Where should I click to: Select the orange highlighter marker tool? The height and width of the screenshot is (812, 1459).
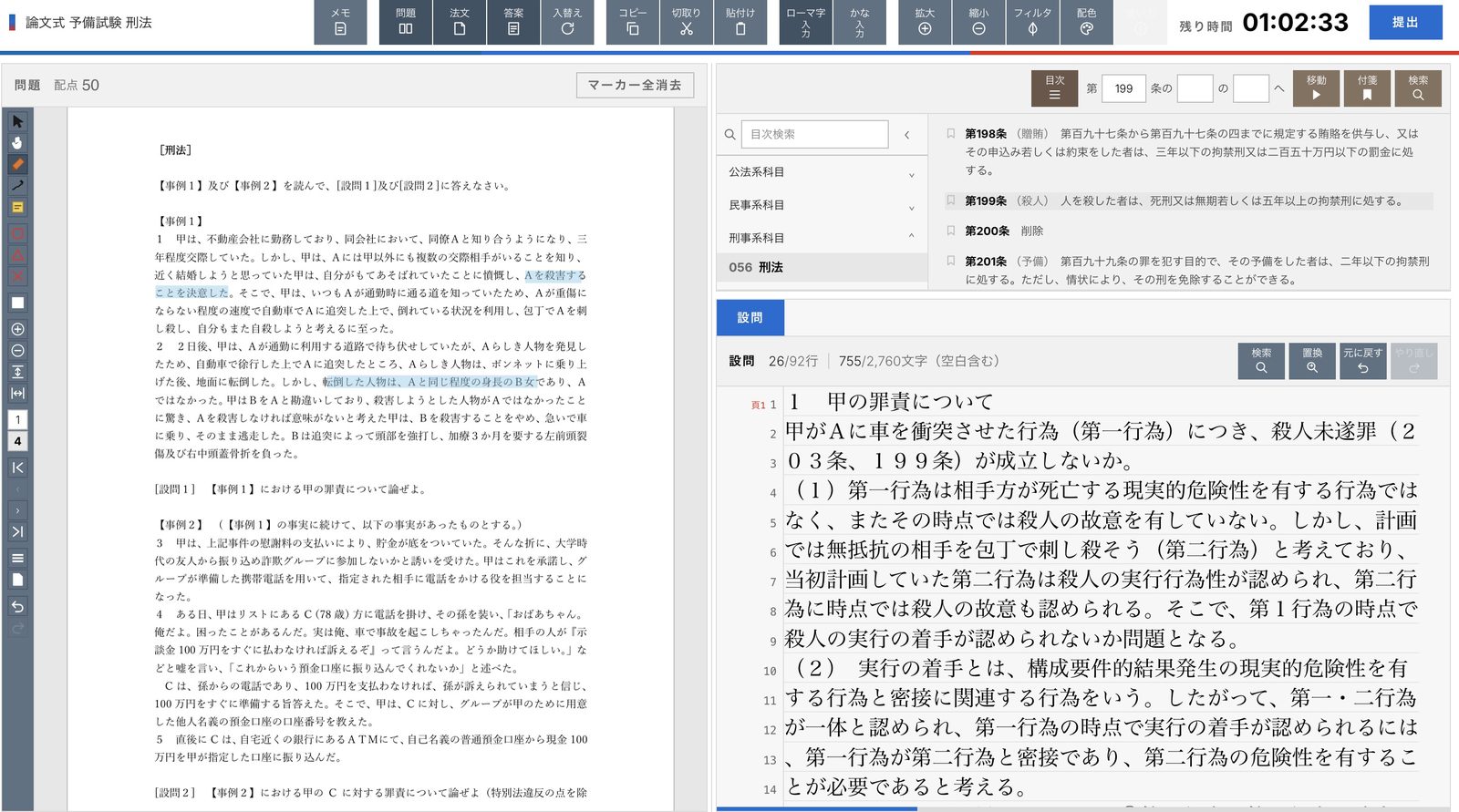(17, 164)
